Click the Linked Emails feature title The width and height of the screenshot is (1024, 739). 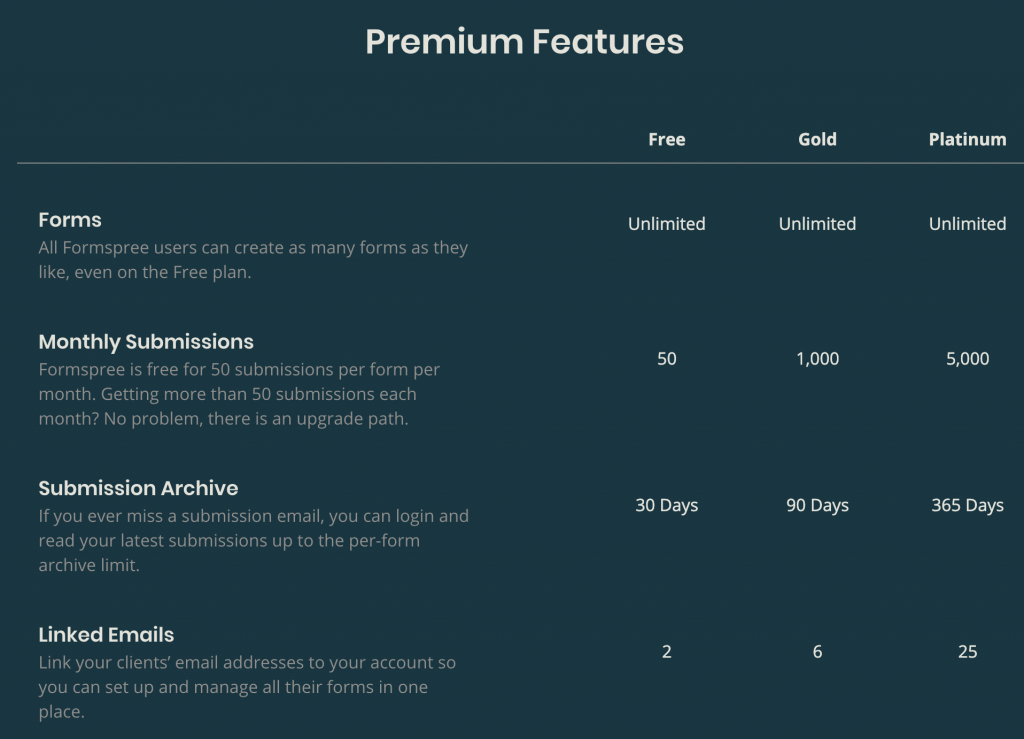106,635
